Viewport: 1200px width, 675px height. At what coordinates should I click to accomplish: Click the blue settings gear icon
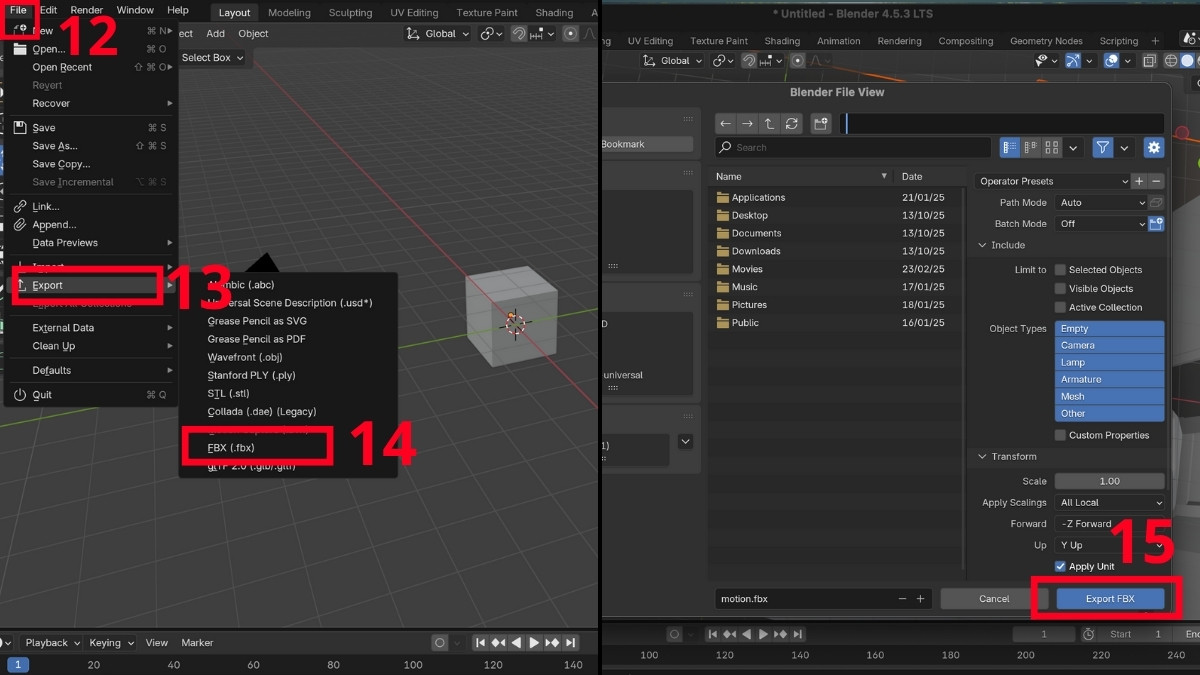pos(1153,147)
